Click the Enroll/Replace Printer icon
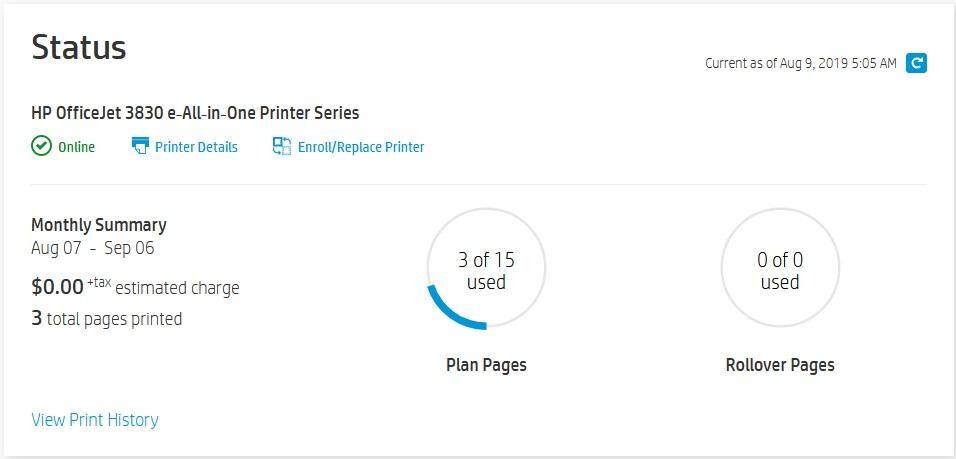Image resolution: width=956 pixels, height=459 pixels. (x=281, y=146)
